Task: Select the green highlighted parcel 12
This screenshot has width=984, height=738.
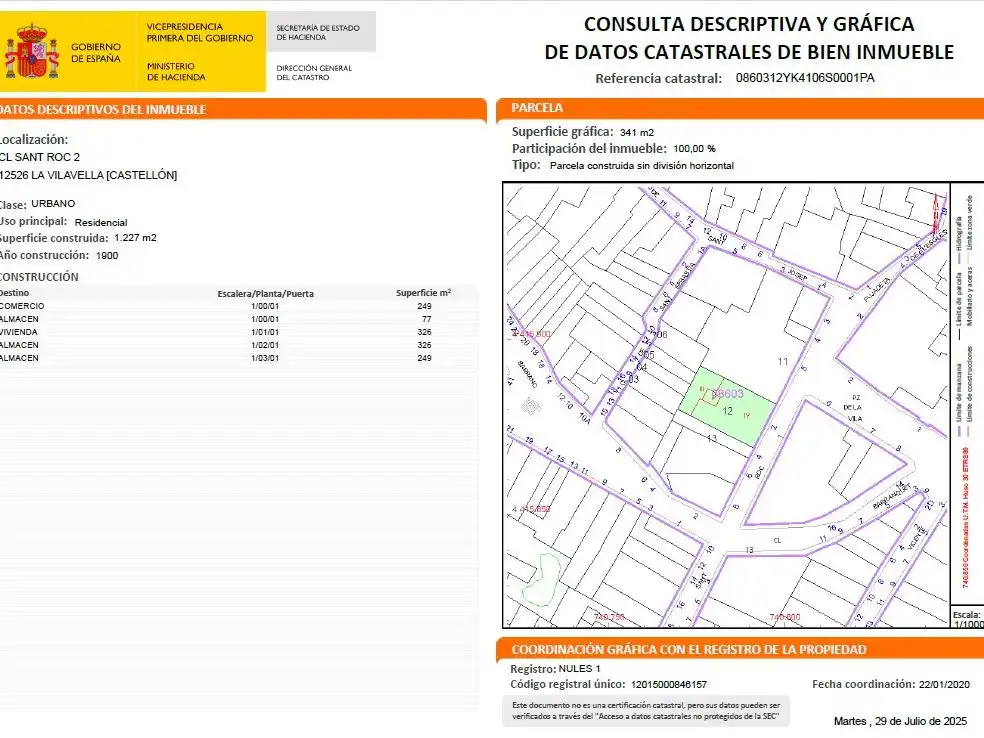Action: (x=726, y=407)
